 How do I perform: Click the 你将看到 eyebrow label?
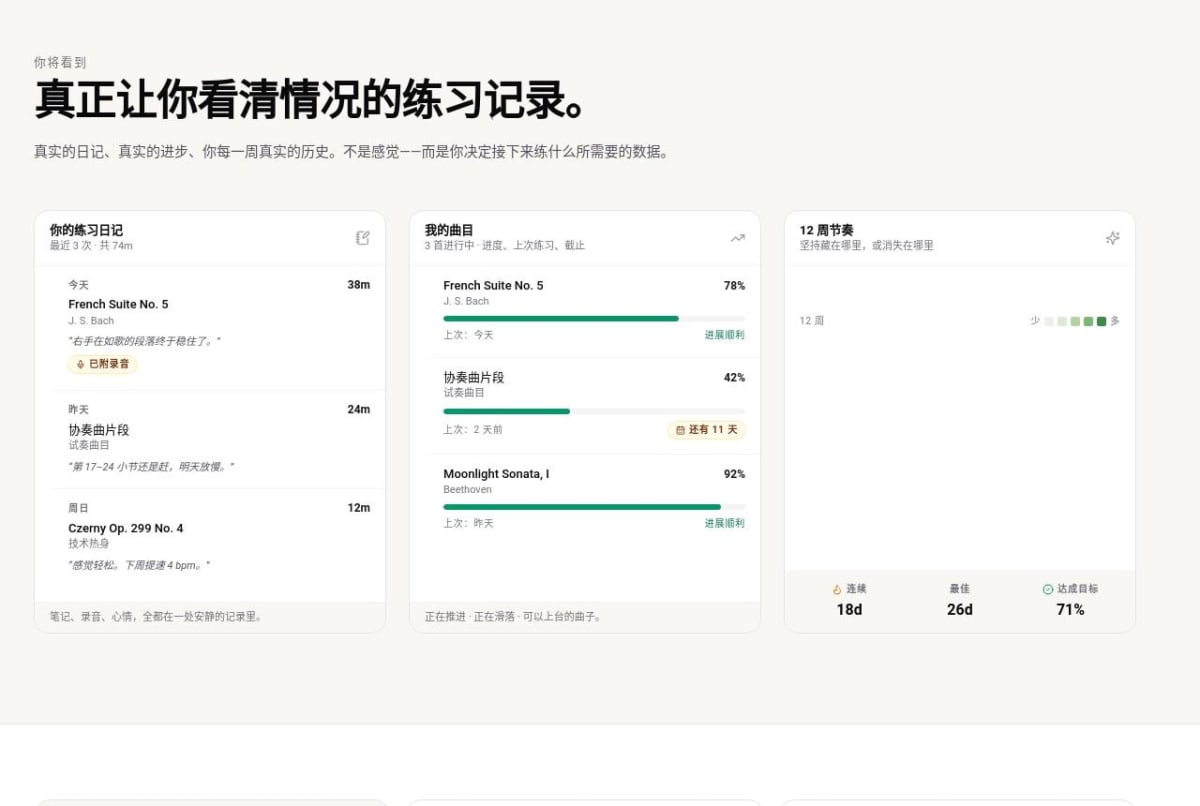(x=60, y=62)
